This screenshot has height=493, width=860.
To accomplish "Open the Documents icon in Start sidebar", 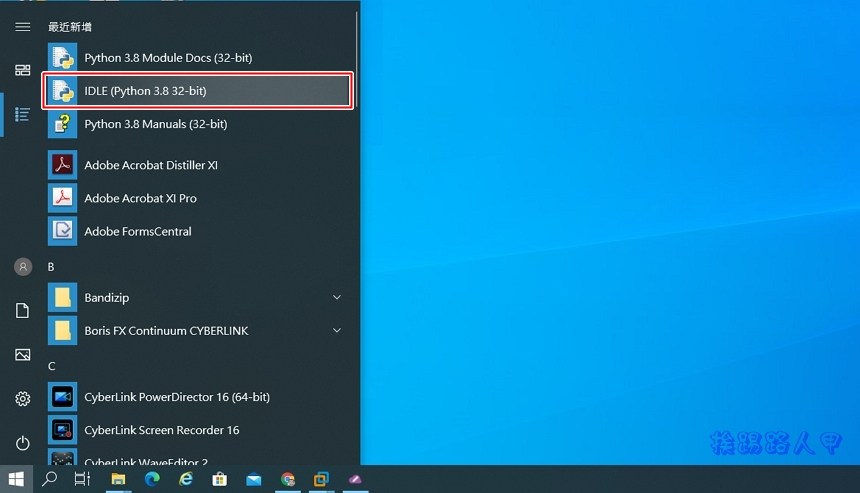I will [x=22, y=310].
